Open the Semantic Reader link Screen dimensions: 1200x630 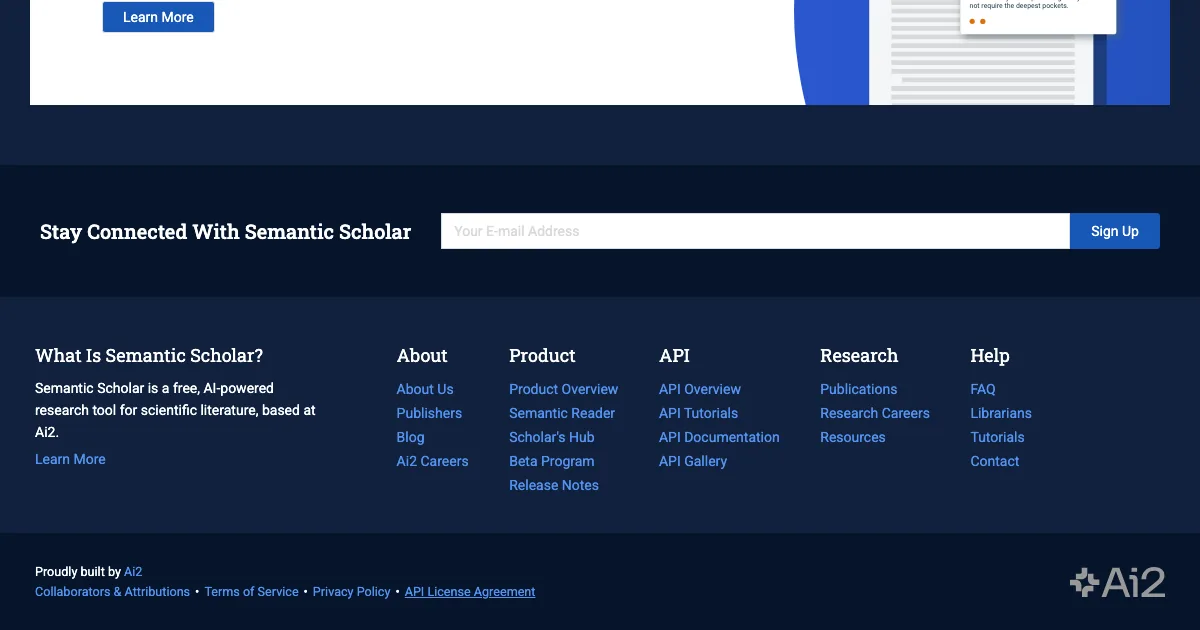(x=562, y=413)
